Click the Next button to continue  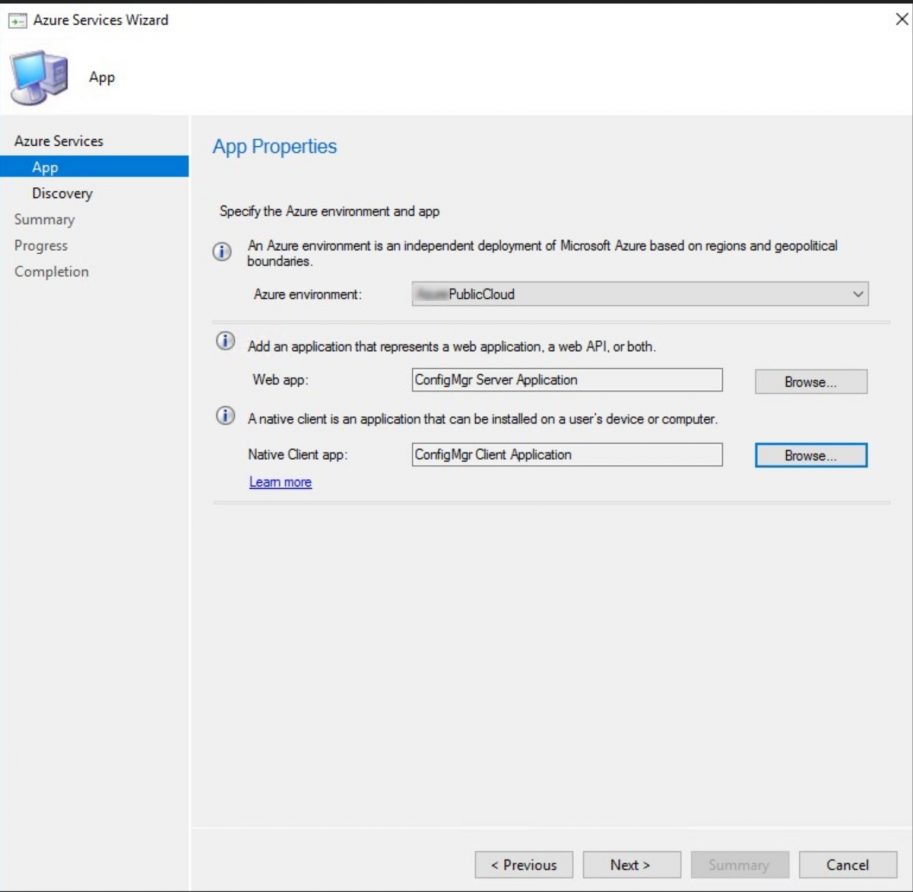click(630, 864)
